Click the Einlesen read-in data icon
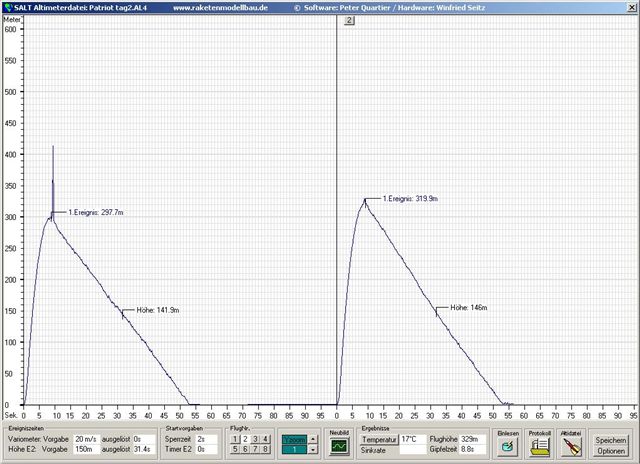The height and width of the screenshot is (464, 640). (x=508, y=445)
